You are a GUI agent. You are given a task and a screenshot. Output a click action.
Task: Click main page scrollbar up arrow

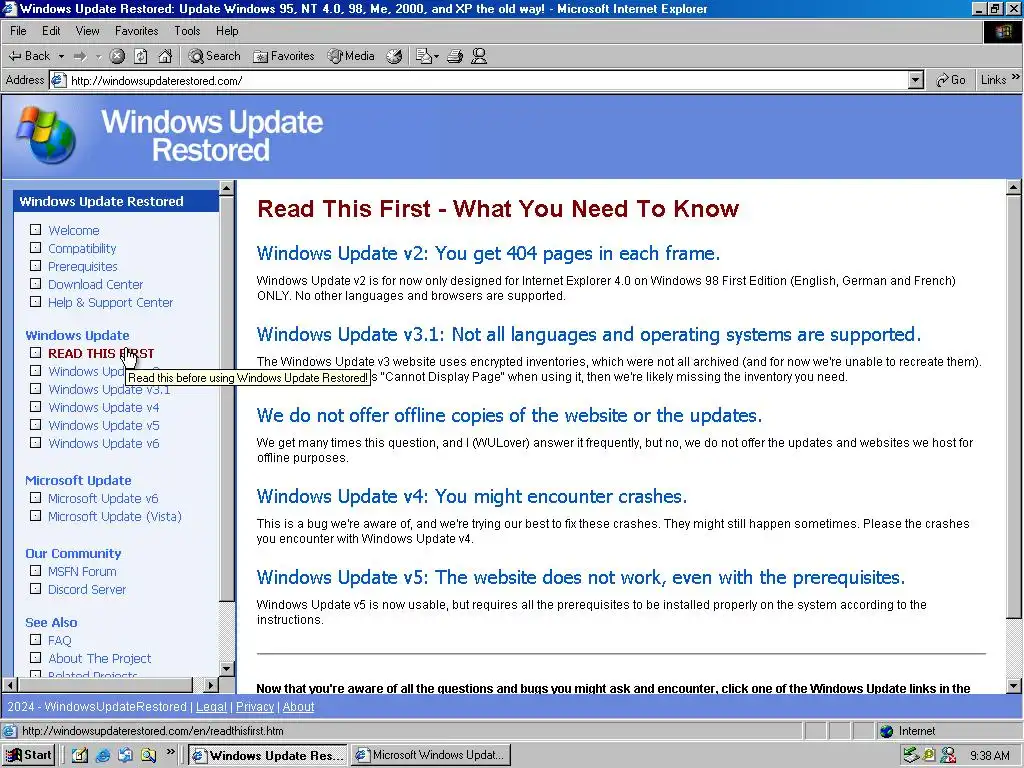coord(1014,188)
